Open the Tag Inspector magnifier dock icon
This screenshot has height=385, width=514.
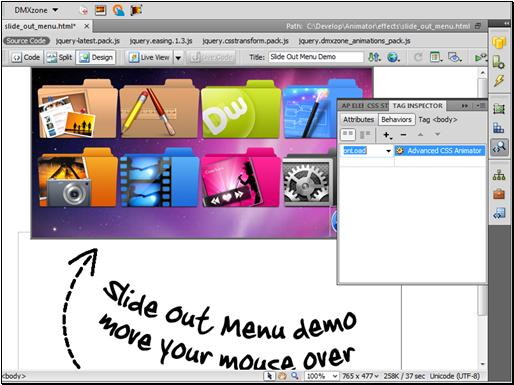click(499, 147)
